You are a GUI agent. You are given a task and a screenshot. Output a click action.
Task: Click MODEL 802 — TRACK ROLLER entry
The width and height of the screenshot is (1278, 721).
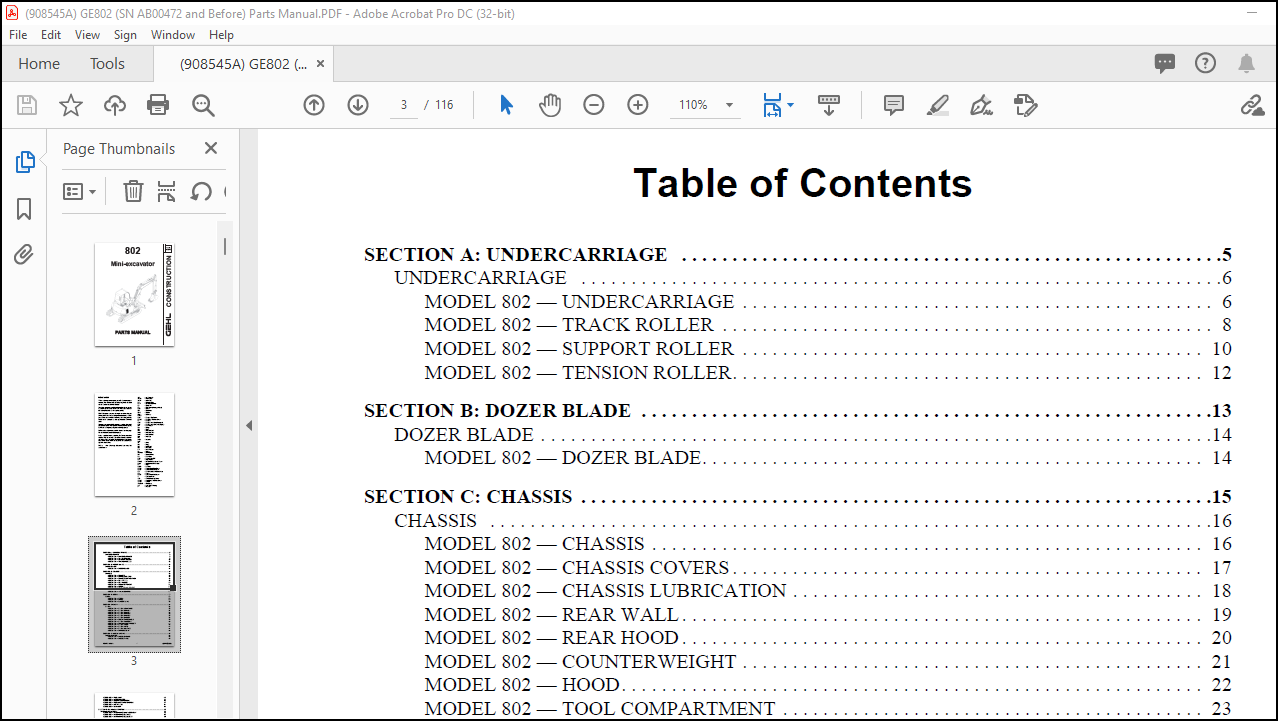[828, 325]
